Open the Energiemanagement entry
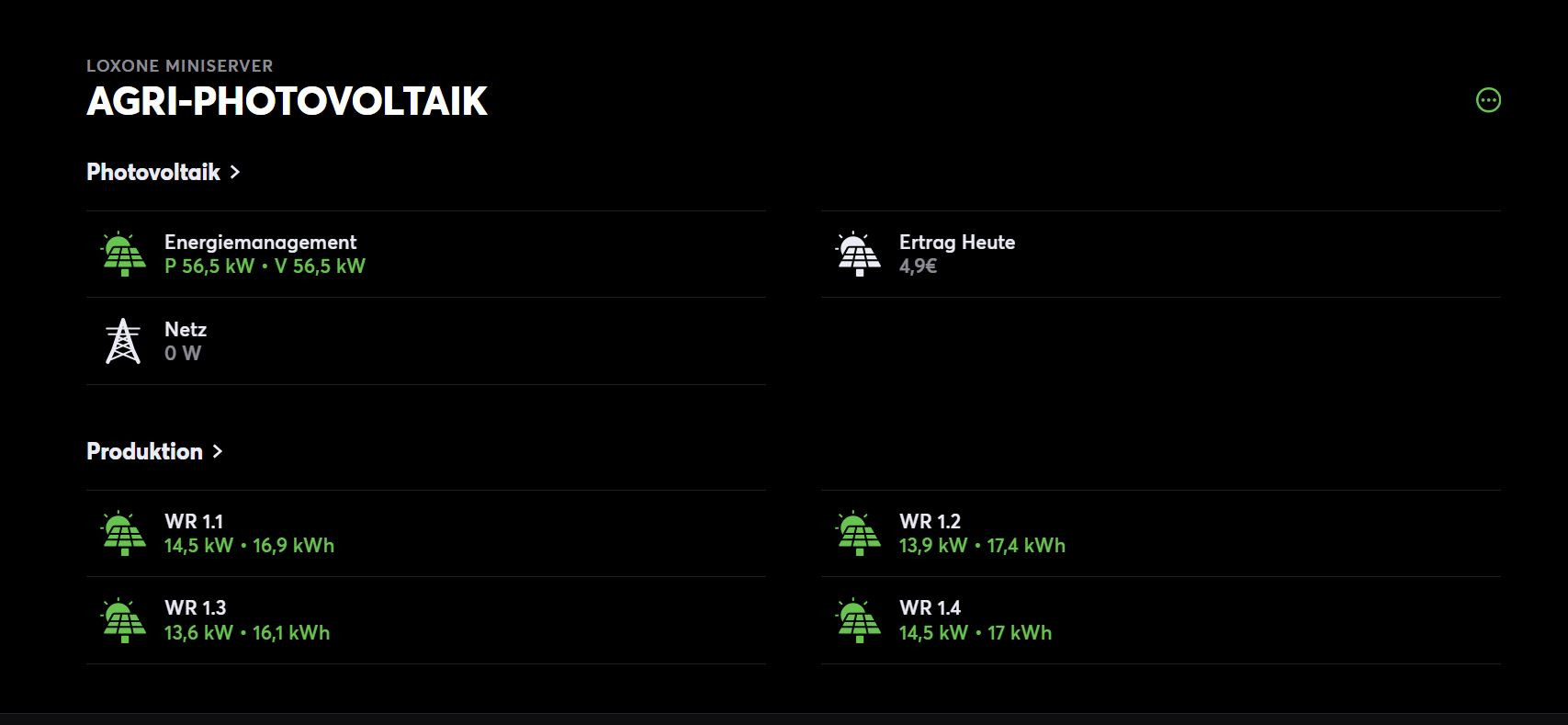 point(260,243)
